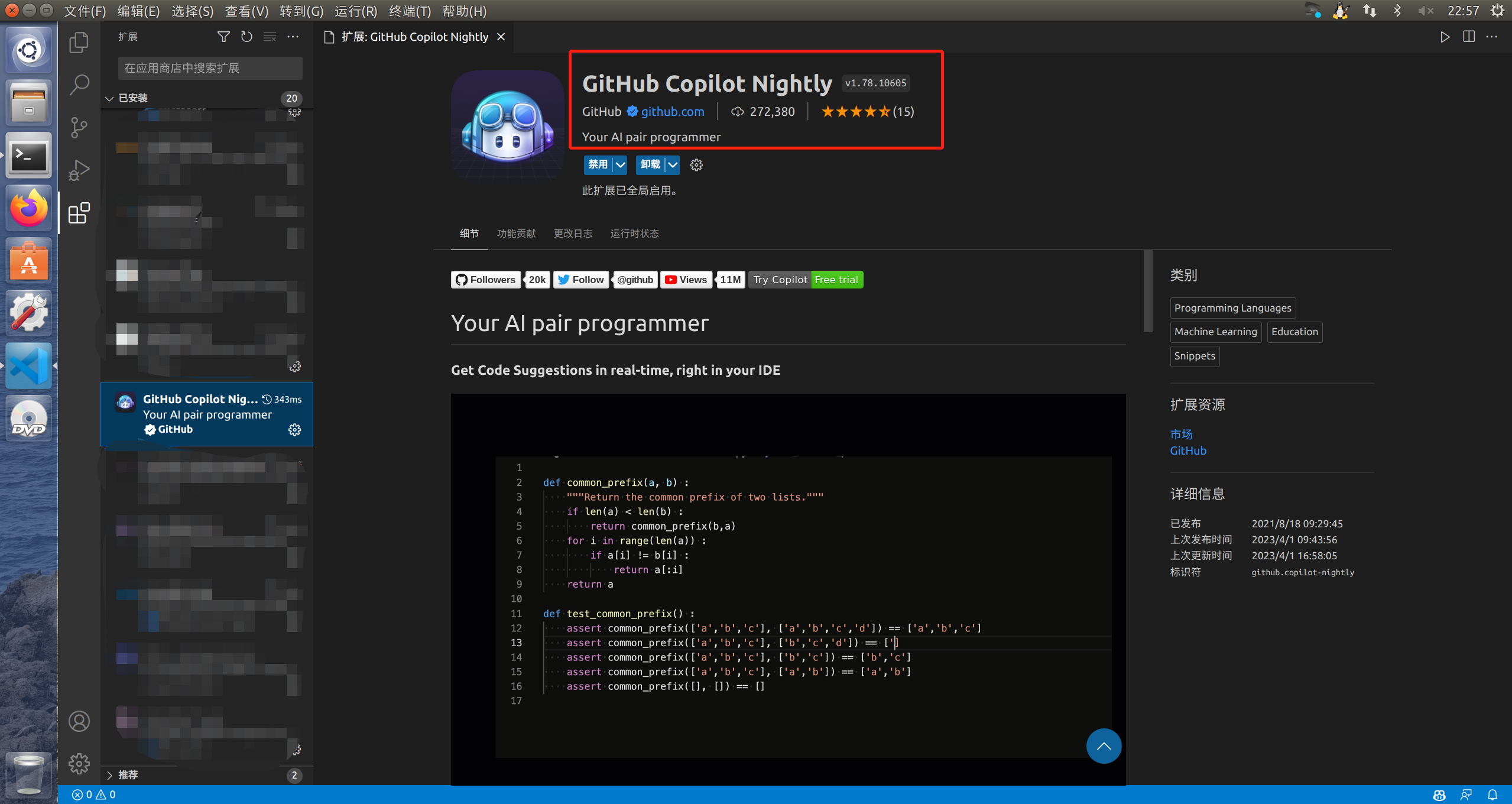Select GitHub Copilot Nightly in installed list
This screenshot has width=1512, height=804.
(x=206, y=414)
